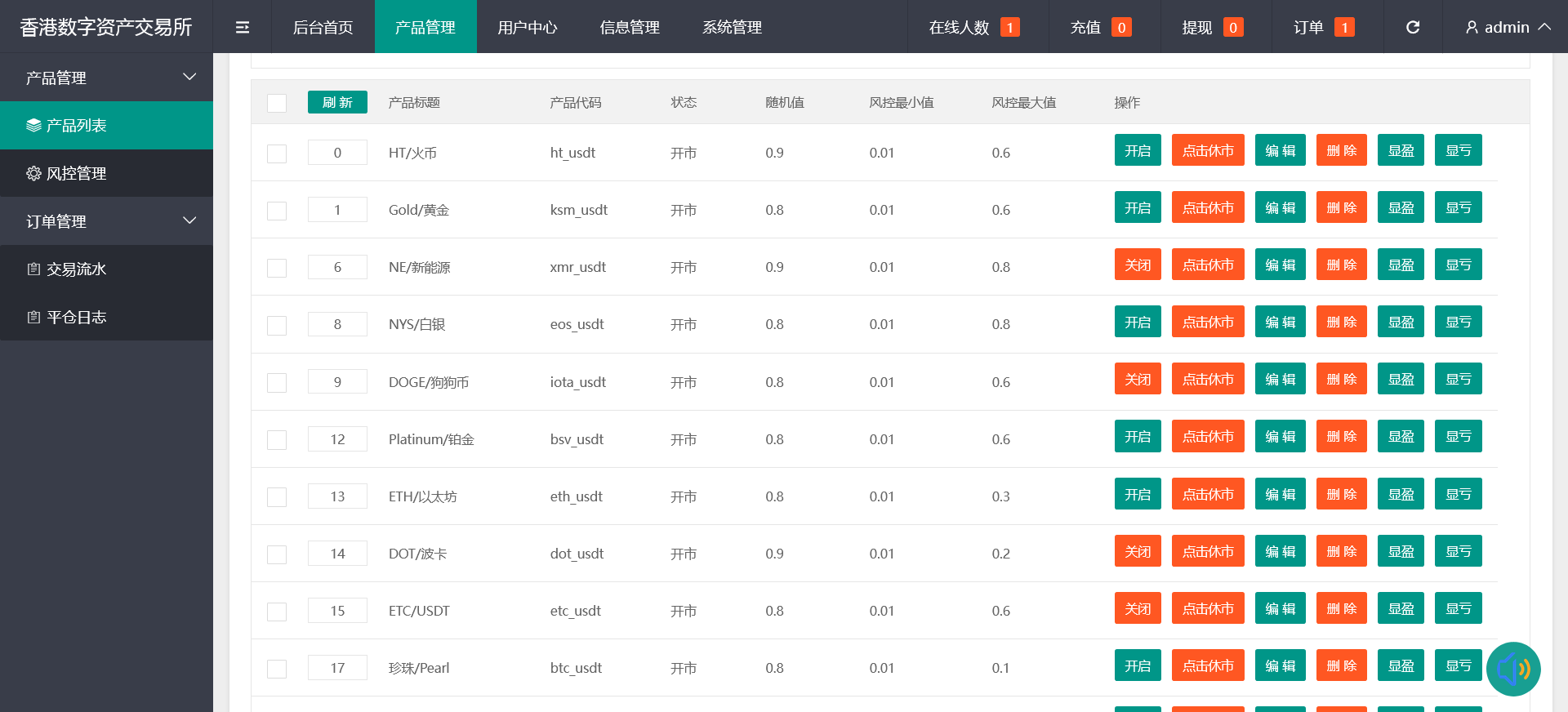The width and height of the screenshot is (1568, 712).
Task: Check the box for HT/火币 row
Action: [277, 154]
